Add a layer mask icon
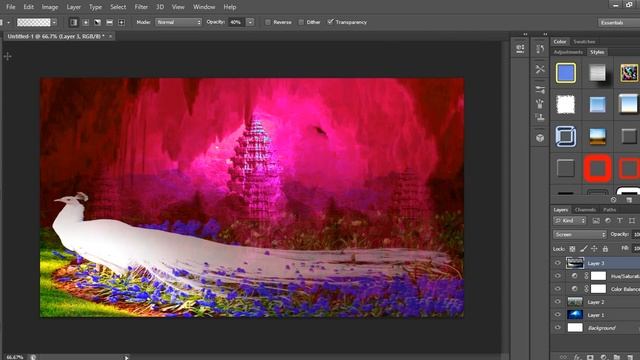 point(590,357)
